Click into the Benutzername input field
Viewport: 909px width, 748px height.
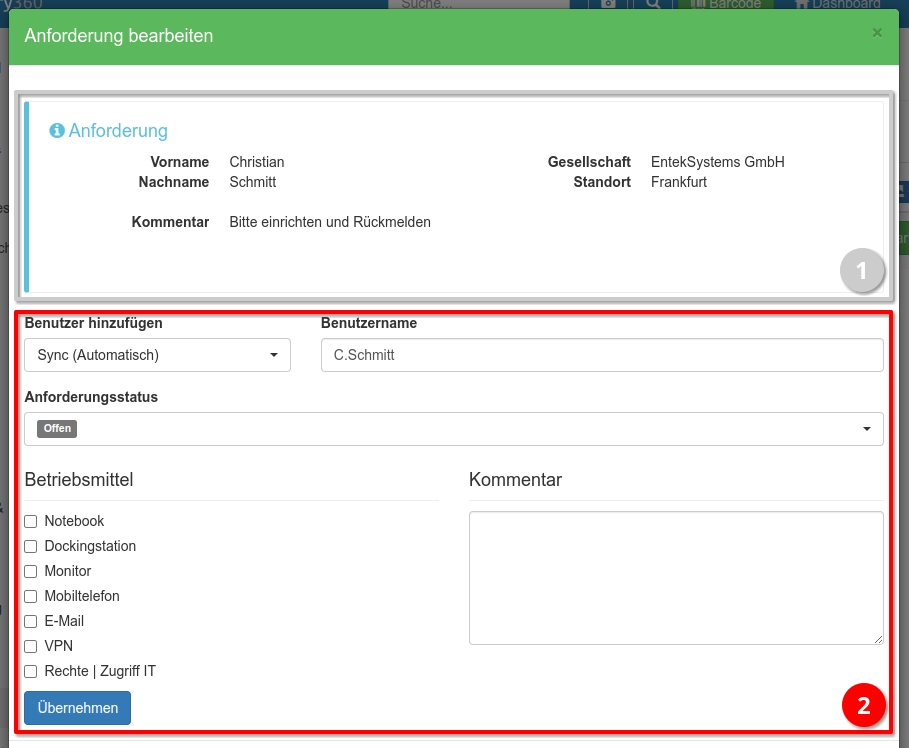(601, 355)
